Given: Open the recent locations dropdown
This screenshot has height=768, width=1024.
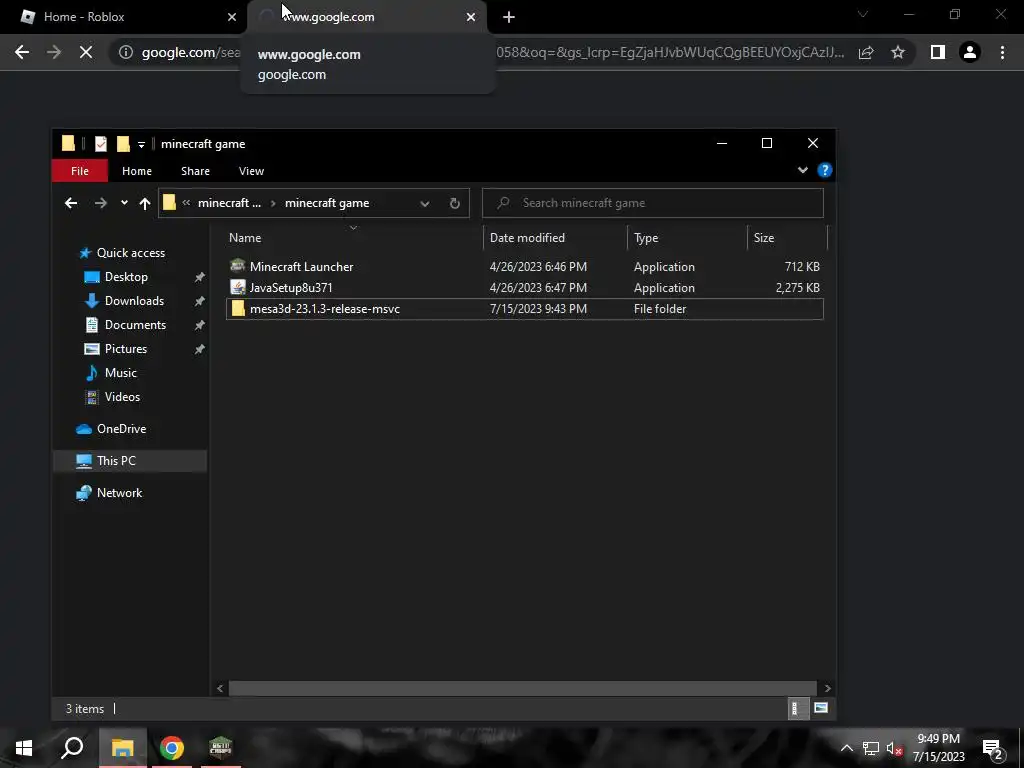Looking at the screenshot, I should [124, 203].
